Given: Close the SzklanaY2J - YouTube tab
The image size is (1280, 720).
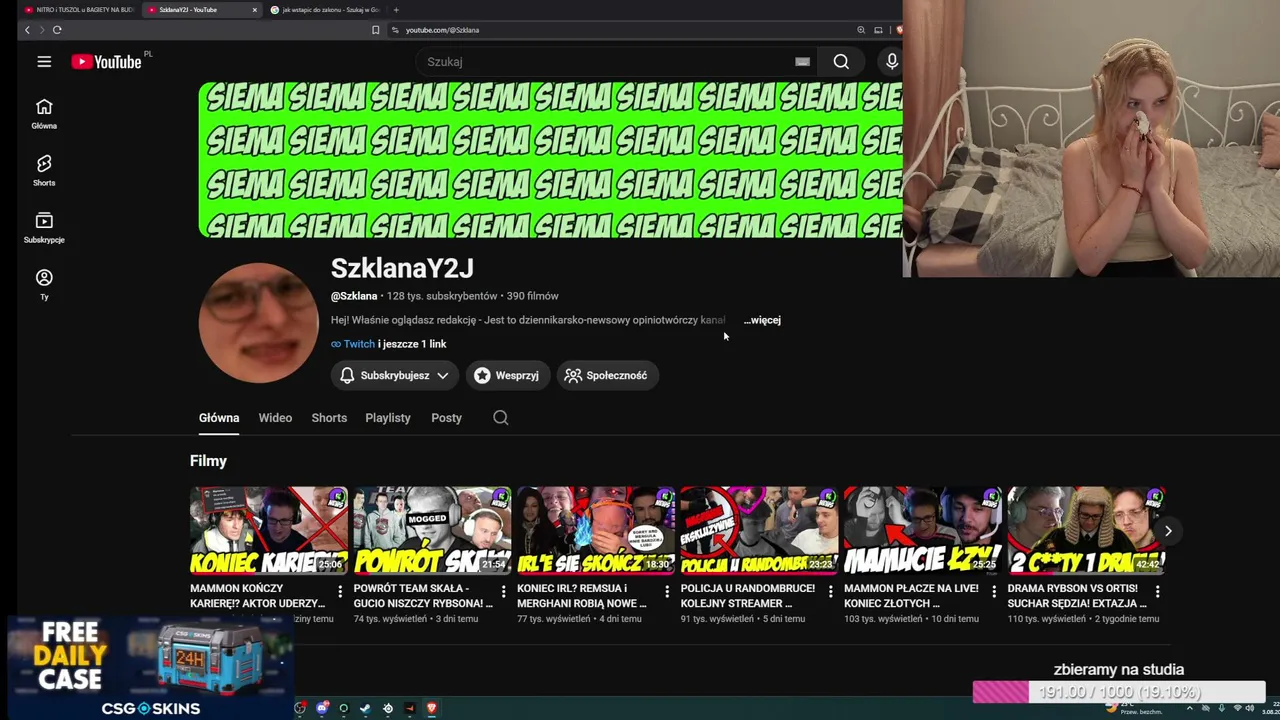Looking at the screenshot, I should pos(254,10).
